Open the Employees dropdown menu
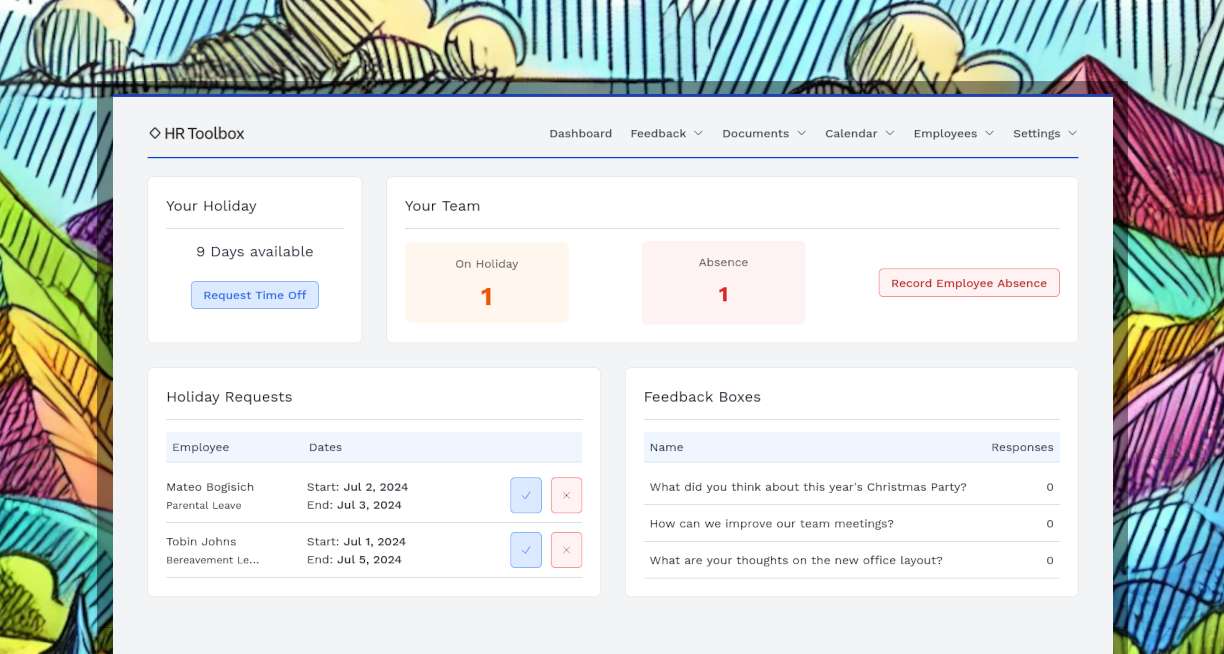 [x=953, y=133]
